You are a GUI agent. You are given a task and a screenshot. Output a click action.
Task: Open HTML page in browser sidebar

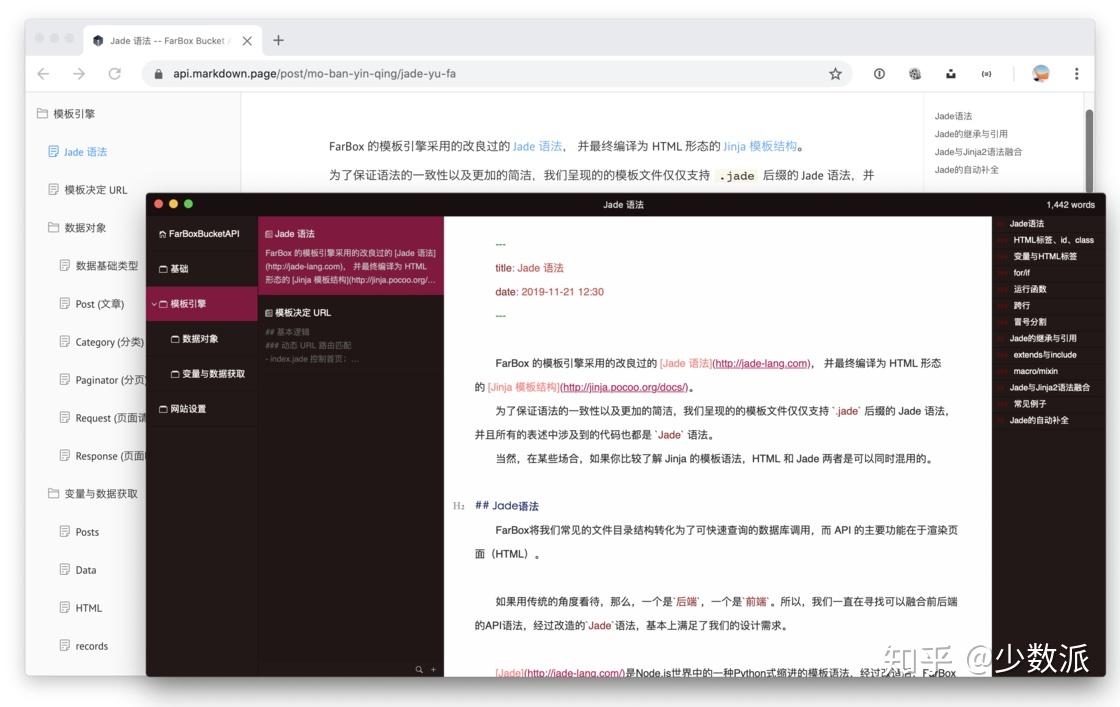pos(81,608)
